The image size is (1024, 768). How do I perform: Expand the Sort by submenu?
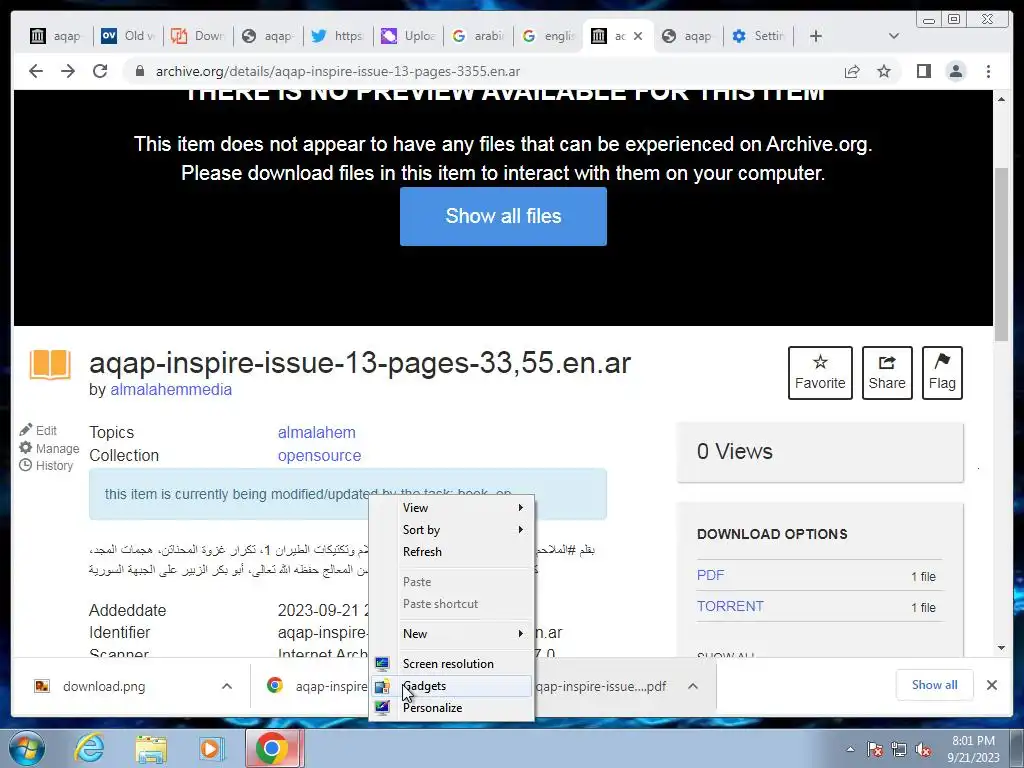(451, 530)
